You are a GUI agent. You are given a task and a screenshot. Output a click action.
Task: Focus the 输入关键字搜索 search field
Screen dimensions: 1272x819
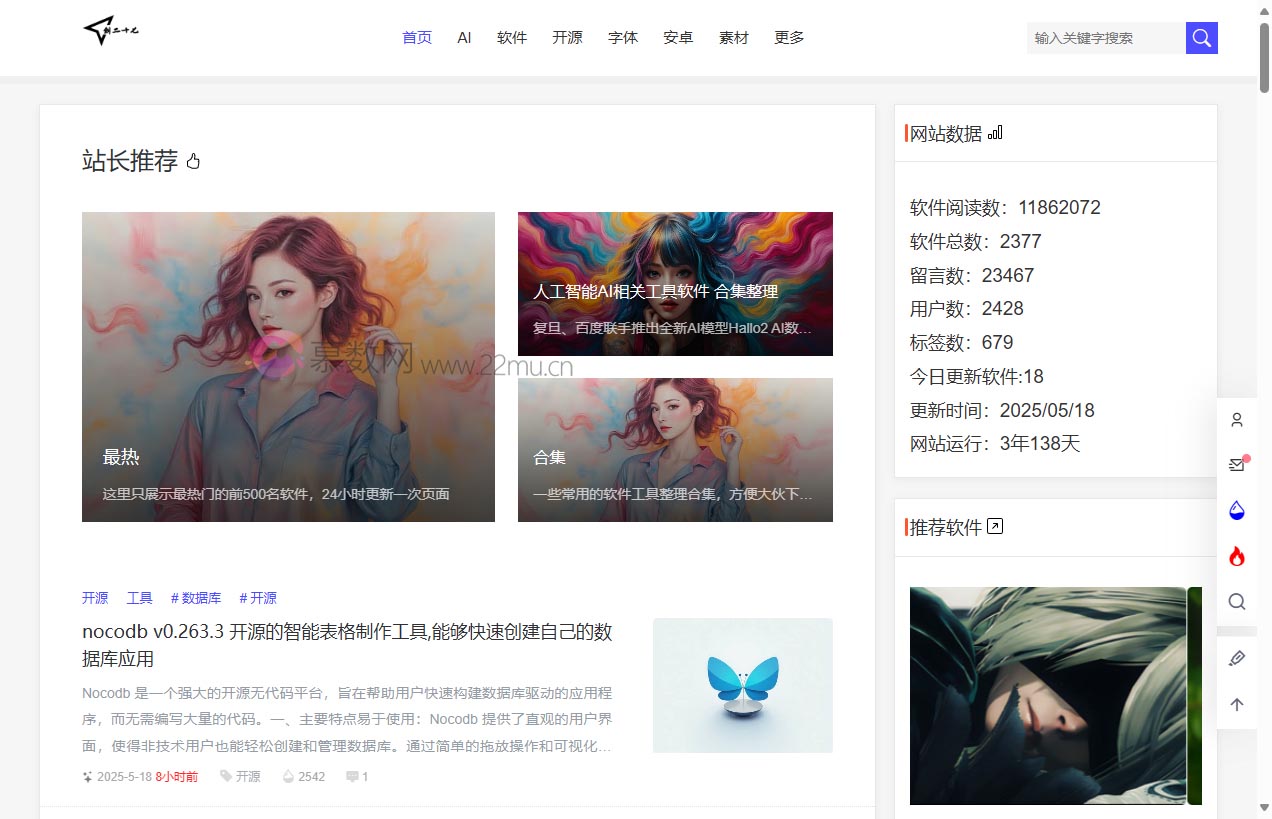1105,38
